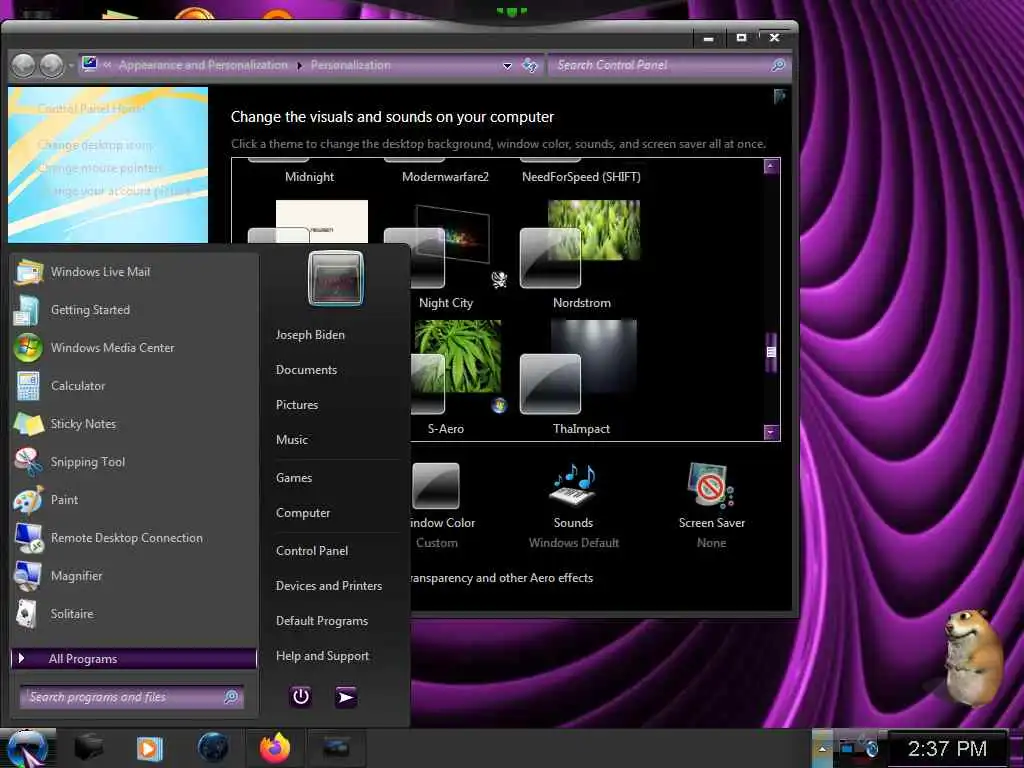Open recent pages dropdown arrow

point(71,66)
